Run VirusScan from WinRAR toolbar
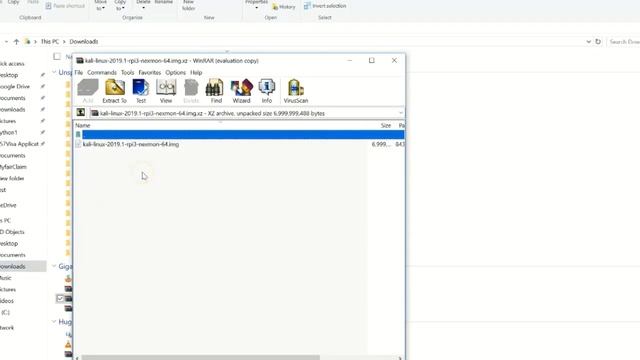The width and height of the screenshot is (640, 360). point(296,91)
